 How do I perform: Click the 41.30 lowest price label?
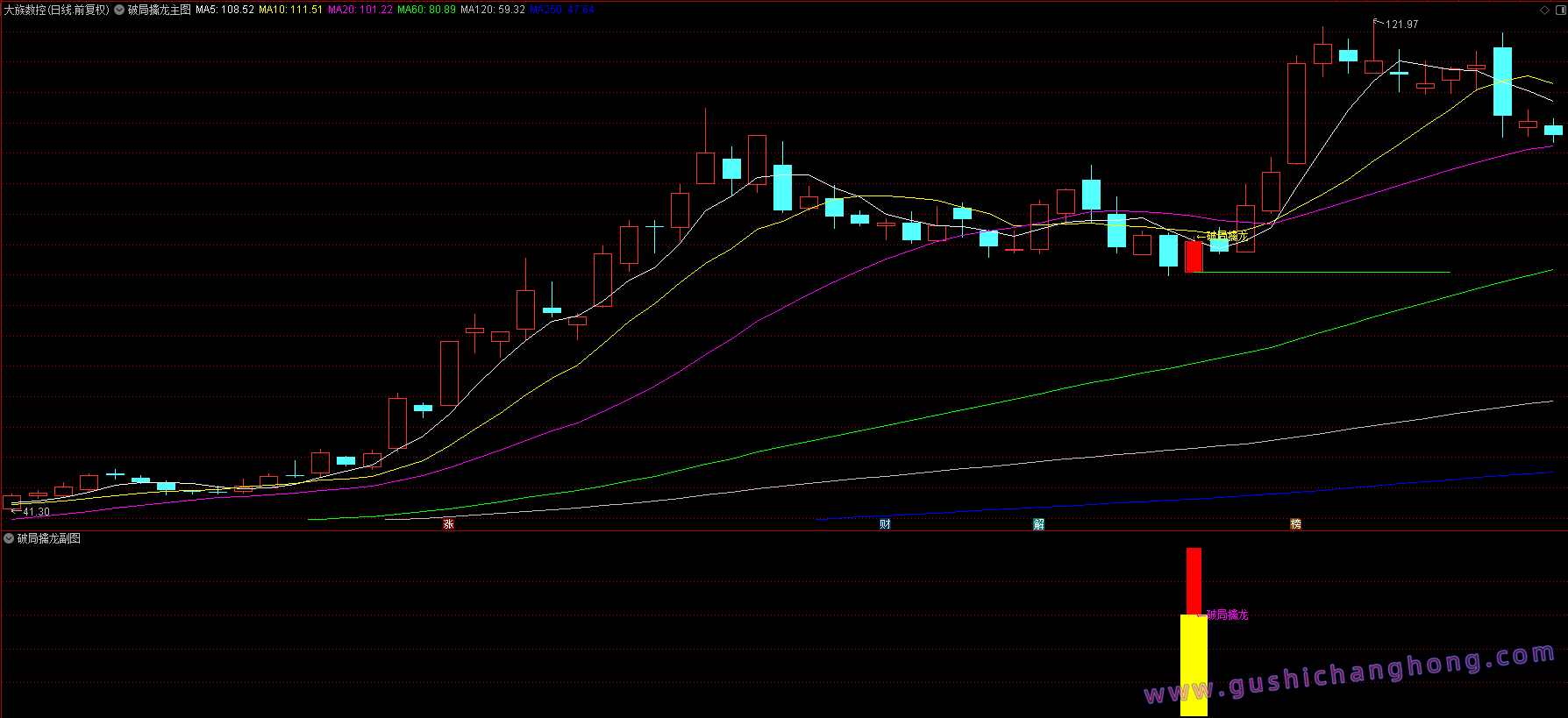[x=36, y=512]
